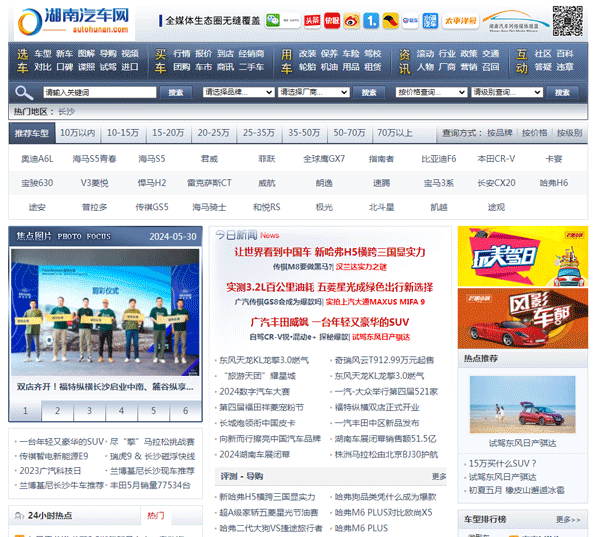This screenshot has width=600, height=537.
Task: Select the 10-15万 price tab
Action: 123,133
